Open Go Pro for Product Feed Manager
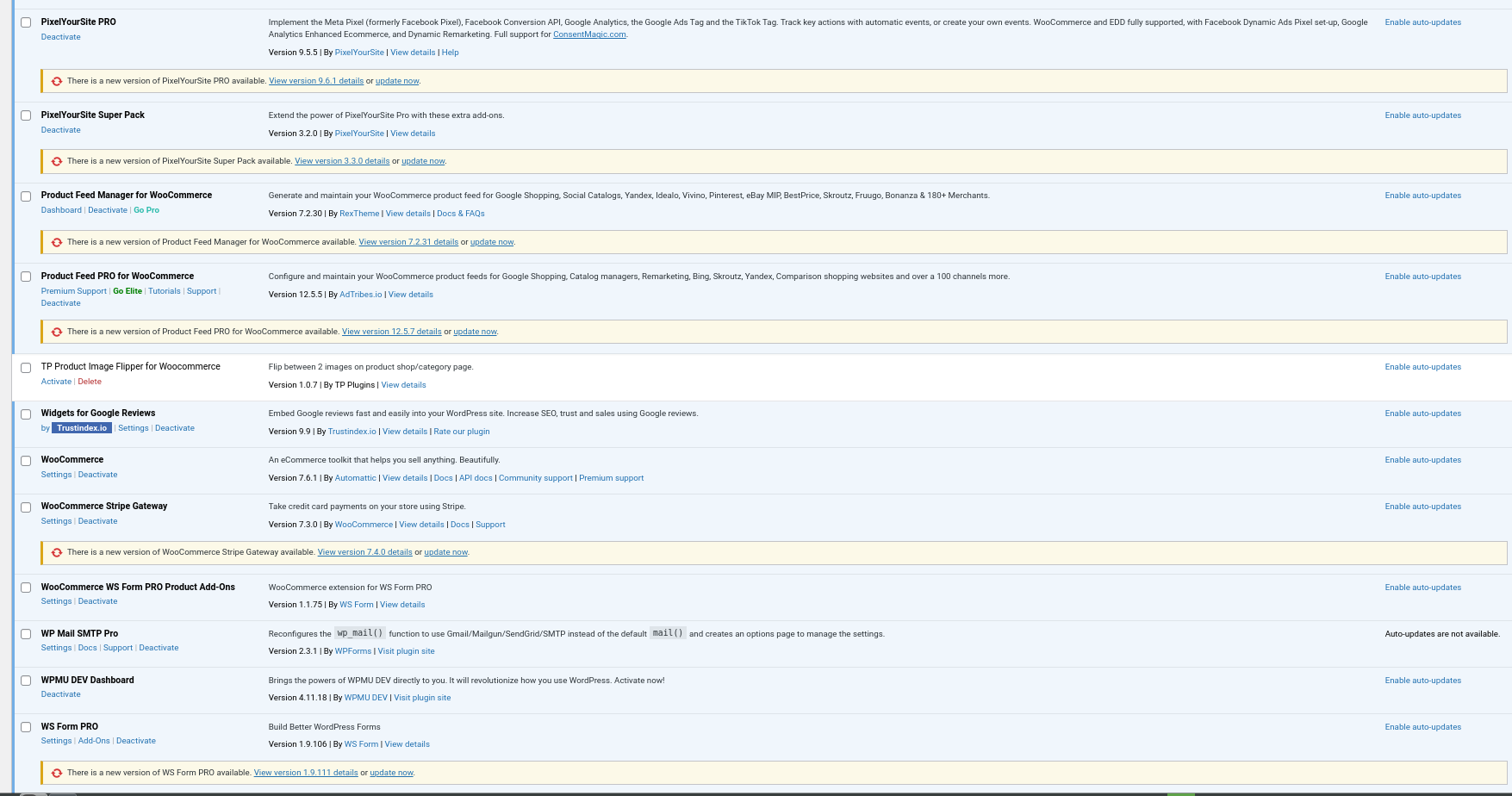Screen dimensions: 1512x796 pyautogui.click(x=146, y=210)
